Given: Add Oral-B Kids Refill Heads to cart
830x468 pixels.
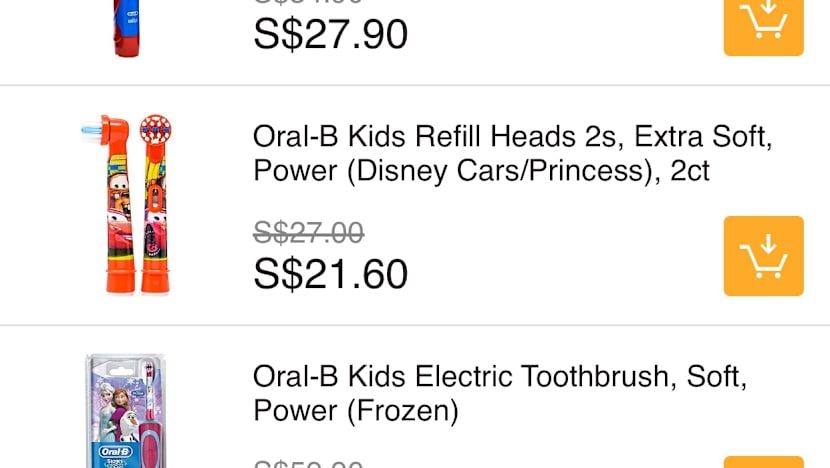Looking at the screenshot, I should (763, 256).
